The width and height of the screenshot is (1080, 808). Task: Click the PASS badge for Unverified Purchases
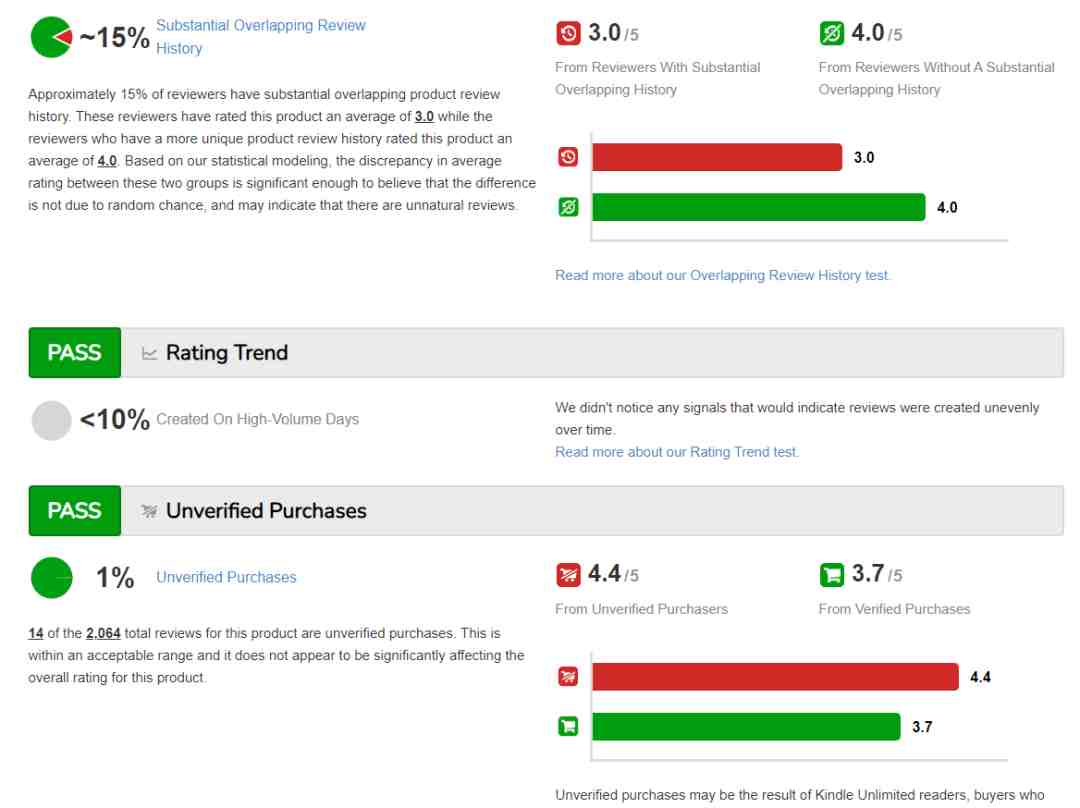[x=74, y=510]
